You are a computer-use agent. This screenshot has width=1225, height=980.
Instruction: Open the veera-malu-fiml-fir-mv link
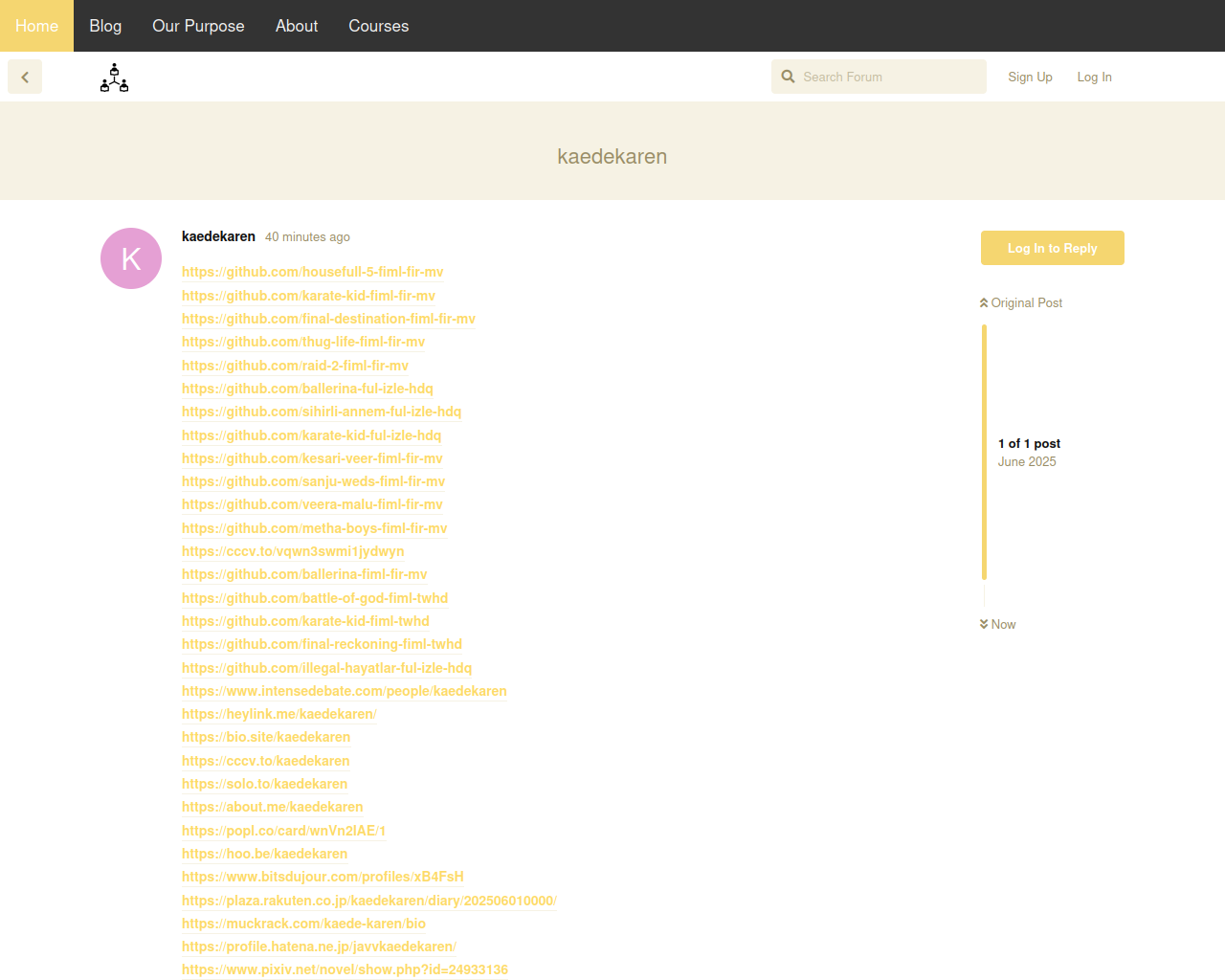click(312, 504)
